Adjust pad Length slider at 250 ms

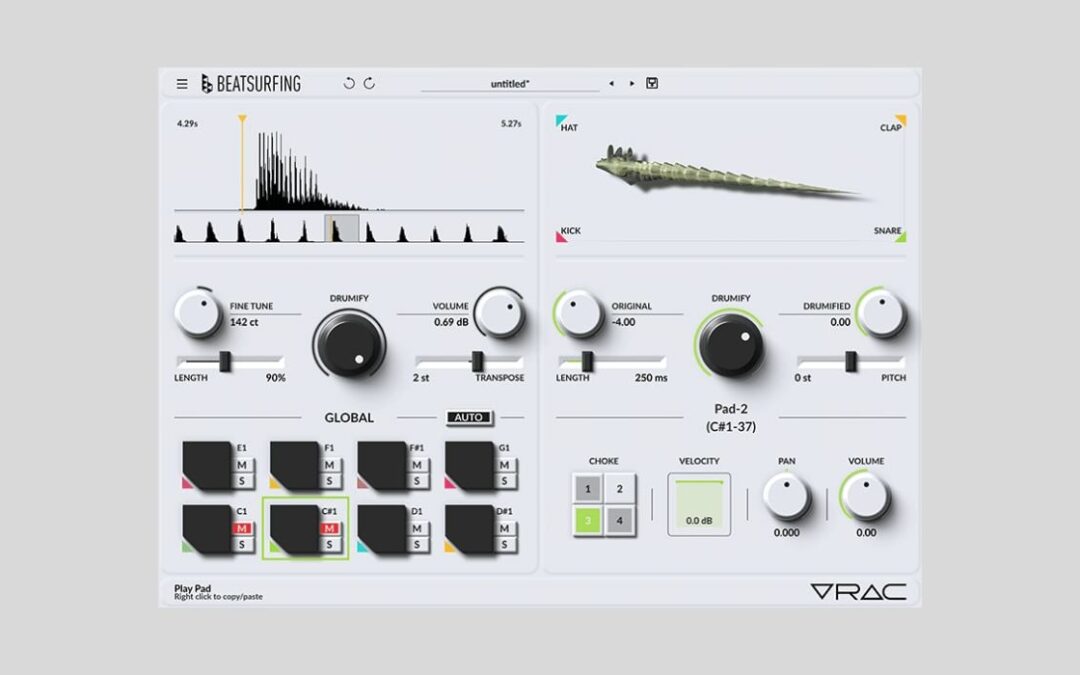(x=587, y=361)
